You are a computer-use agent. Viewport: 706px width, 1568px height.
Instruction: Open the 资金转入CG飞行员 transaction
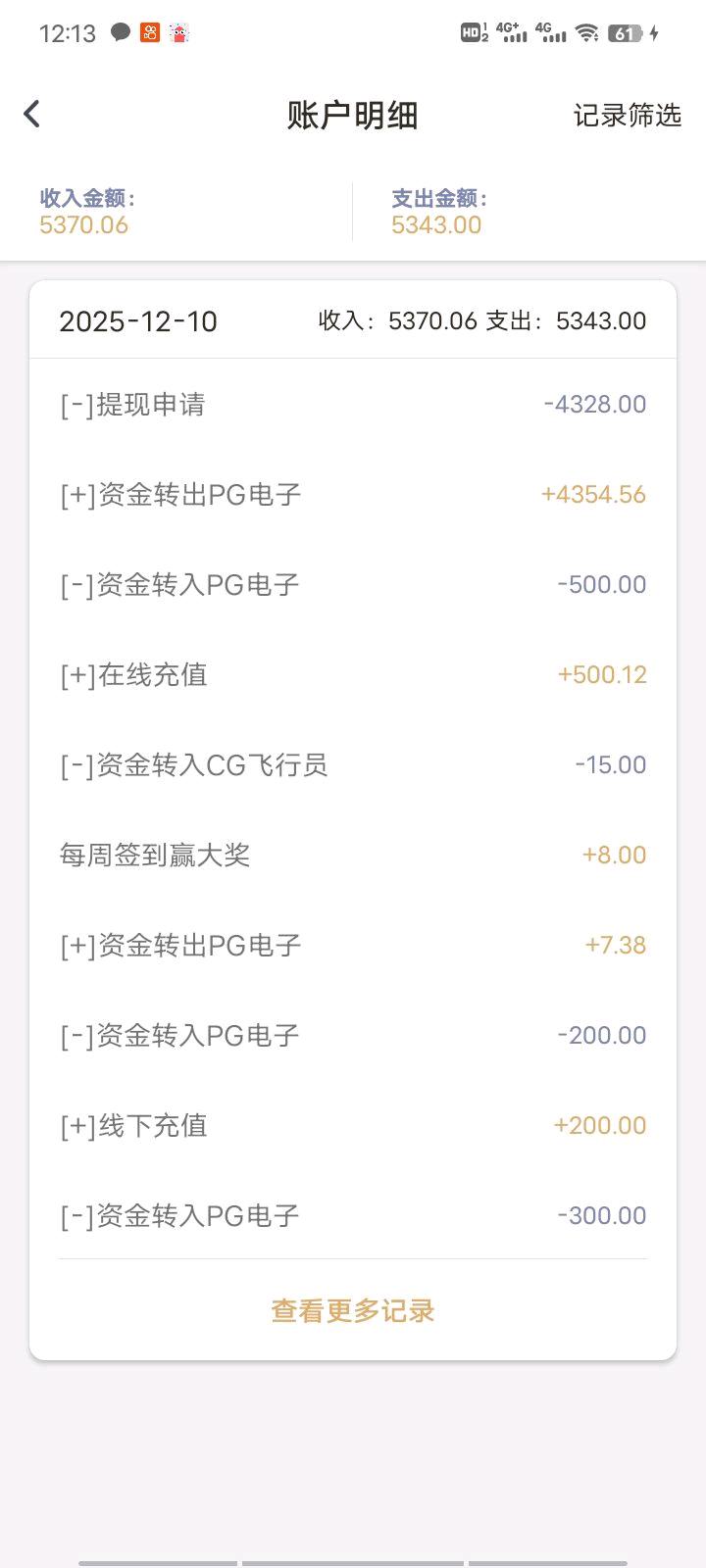(x=352, y=765)
